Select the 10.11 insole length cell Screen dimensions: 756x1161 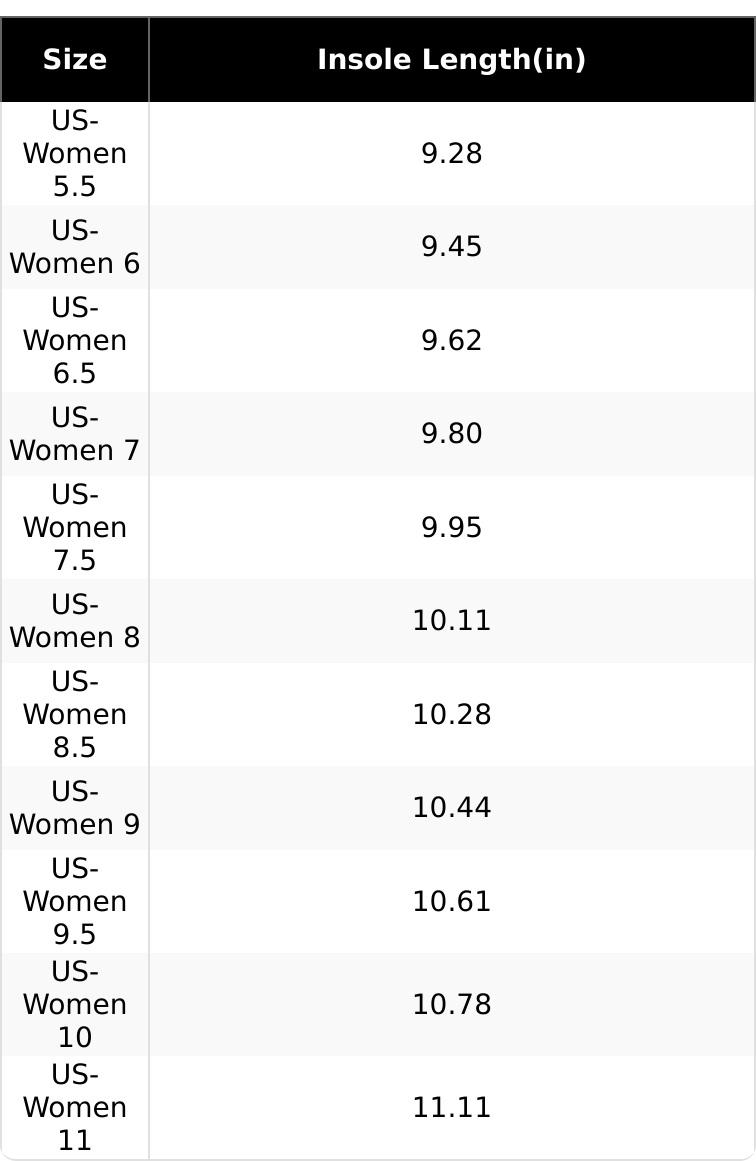[451, 621]
